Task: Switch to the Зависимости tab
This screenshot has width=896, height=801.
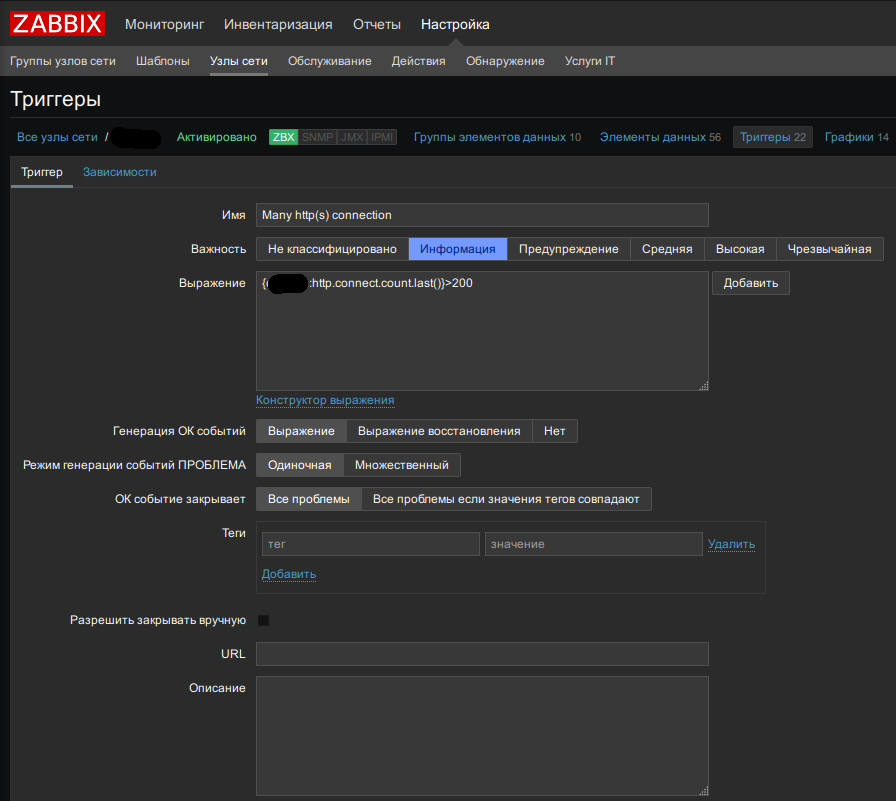Action: [119, 172]
